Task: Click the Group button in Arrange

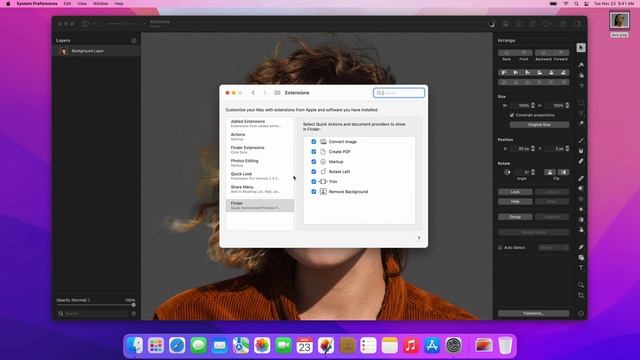Action: click(x=515, y=217)
